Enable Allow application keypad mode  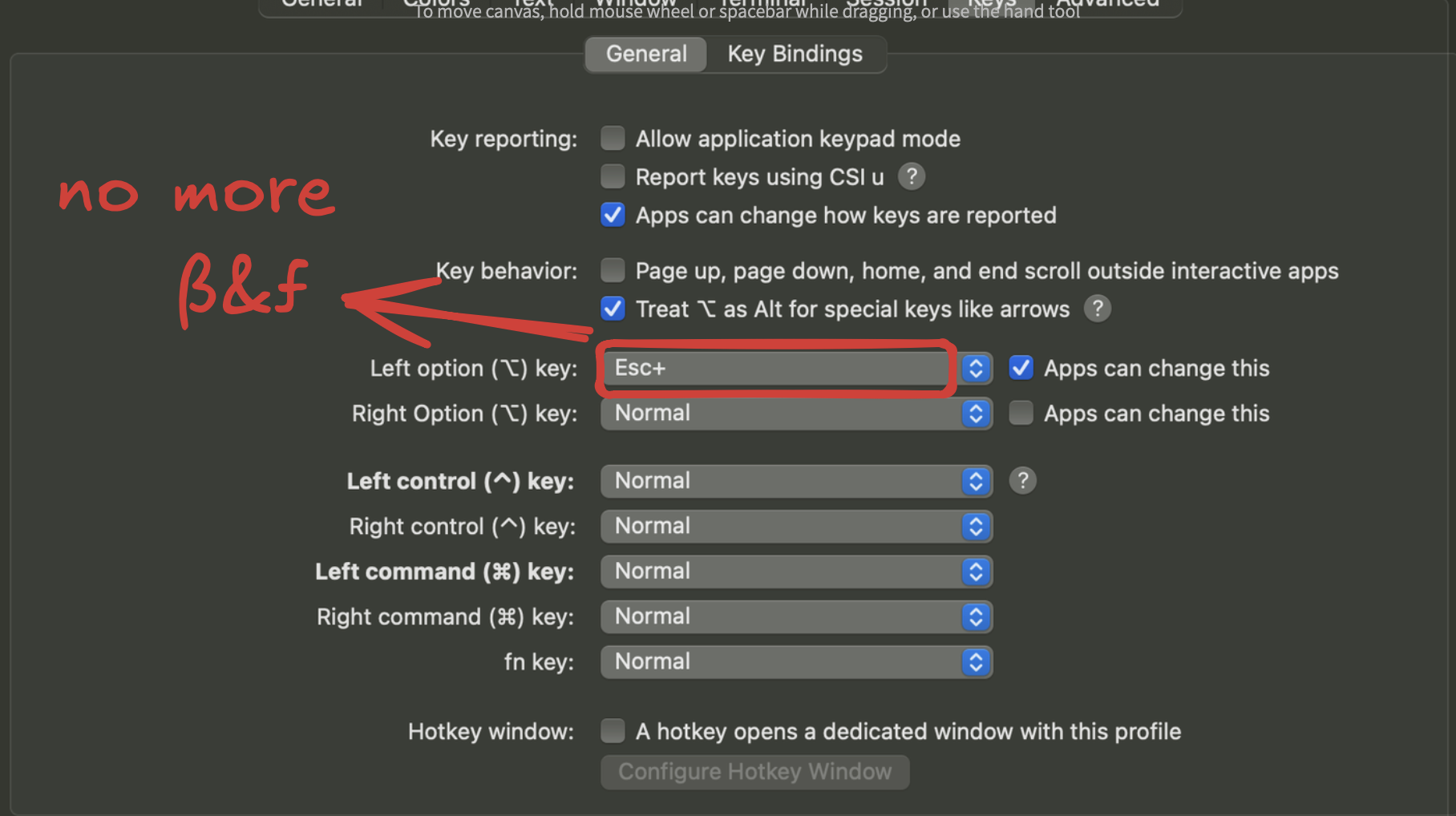[613, 139]
